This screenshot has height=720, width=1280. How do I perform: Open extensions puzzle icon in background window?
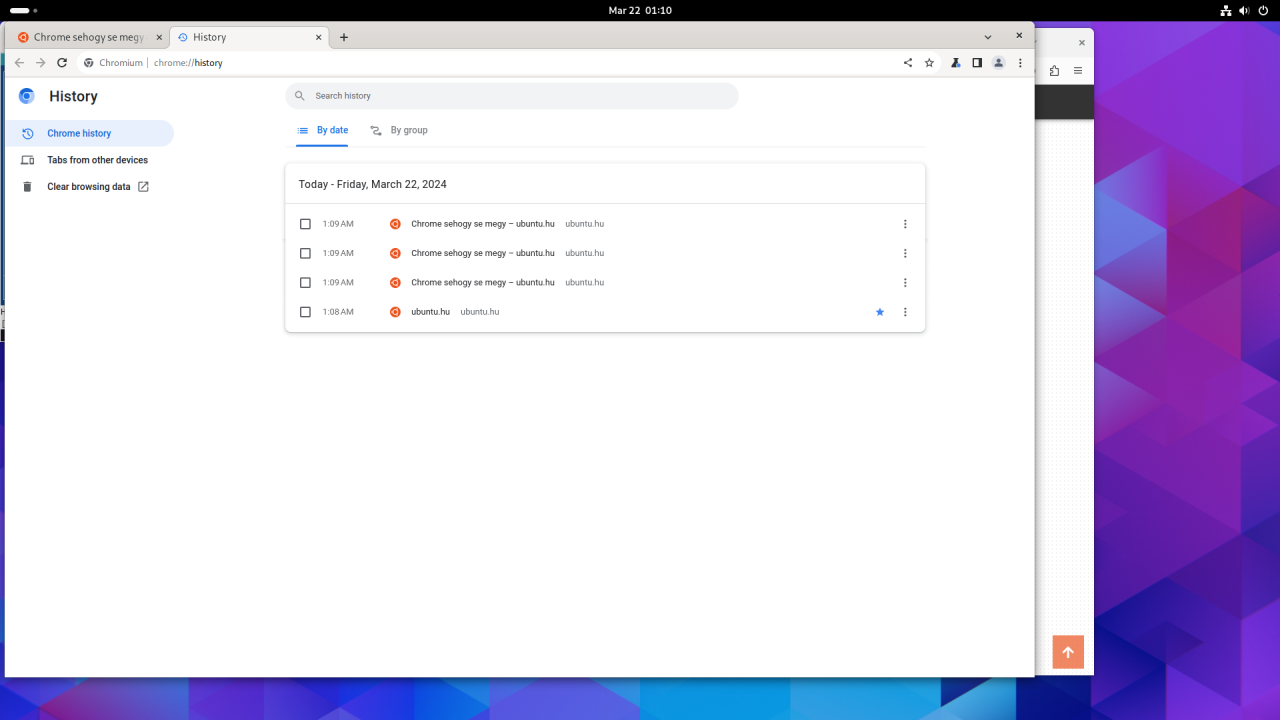click(x=1054, y=71)
